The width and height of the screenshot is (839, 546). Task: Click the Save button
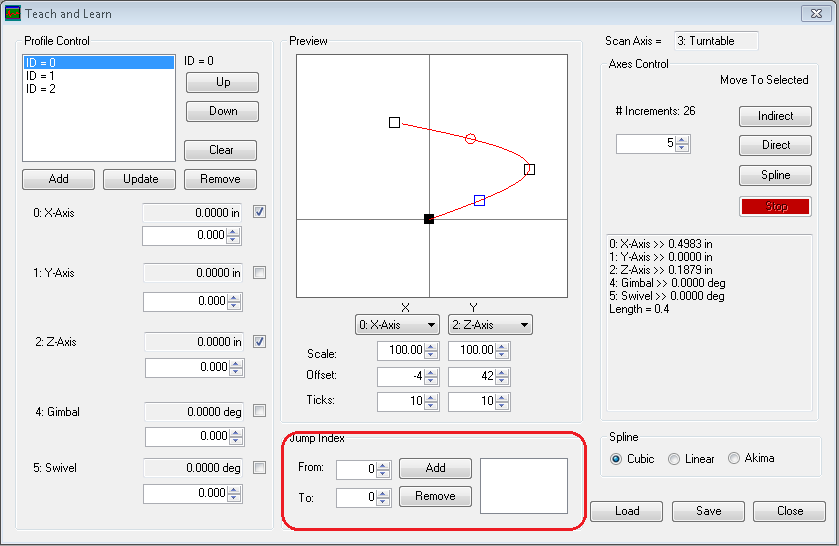point(708,511)
